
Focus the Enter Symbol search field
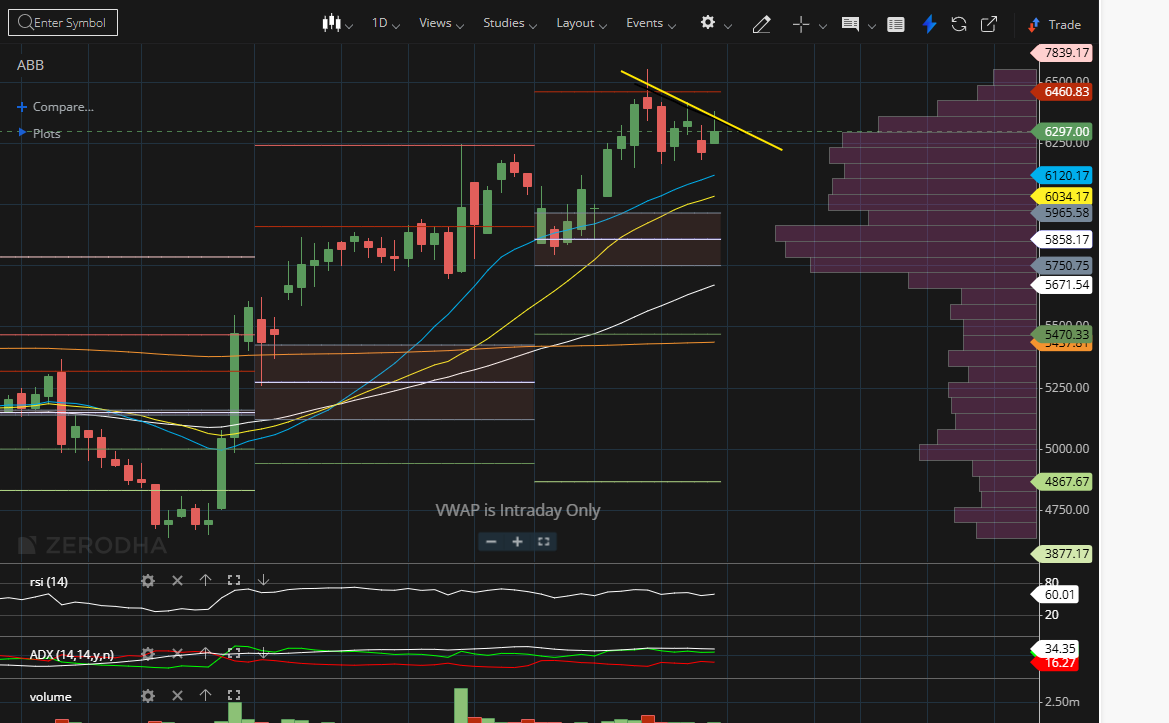click(63, 22)
